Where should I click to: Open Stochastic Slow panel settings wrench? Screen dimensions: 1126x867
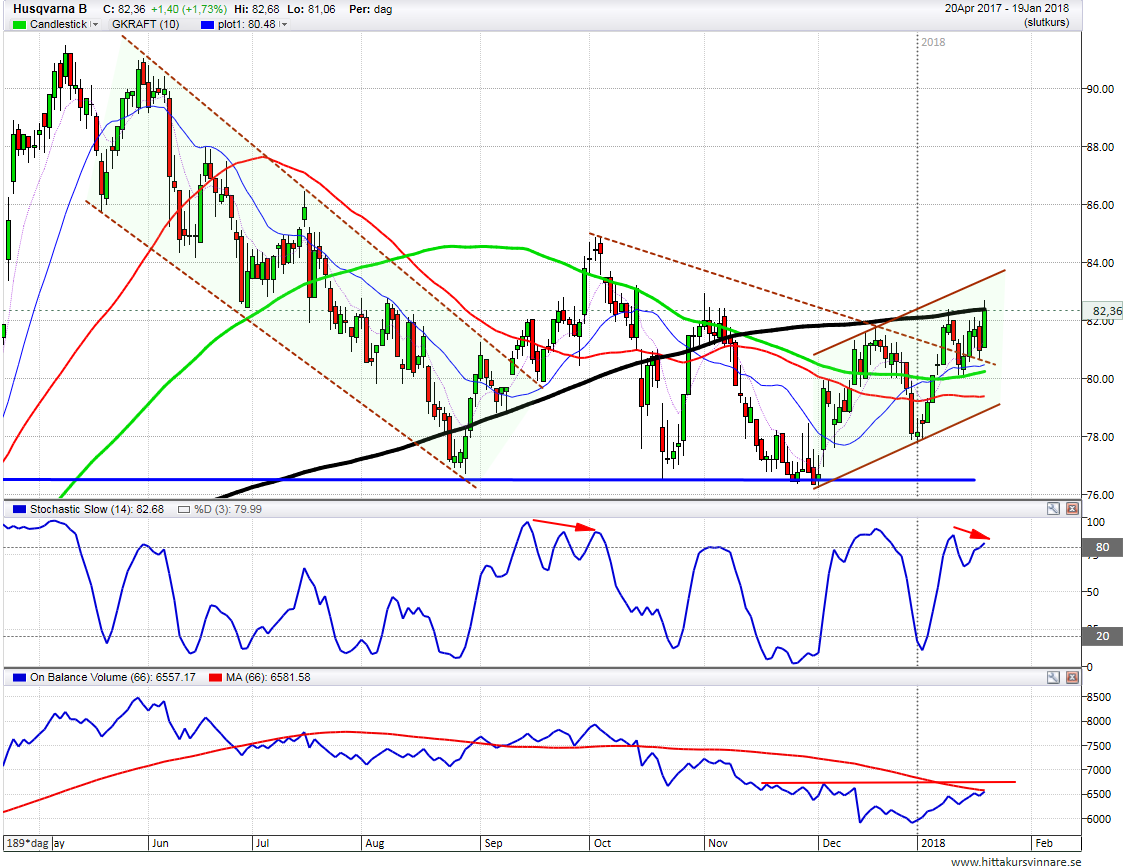[1053, 509]
